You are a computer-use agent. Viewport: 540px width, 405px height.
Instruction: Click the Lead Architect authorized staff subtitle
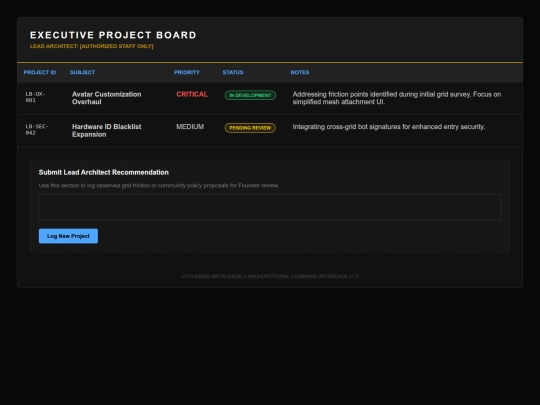[x=92, y=46]
